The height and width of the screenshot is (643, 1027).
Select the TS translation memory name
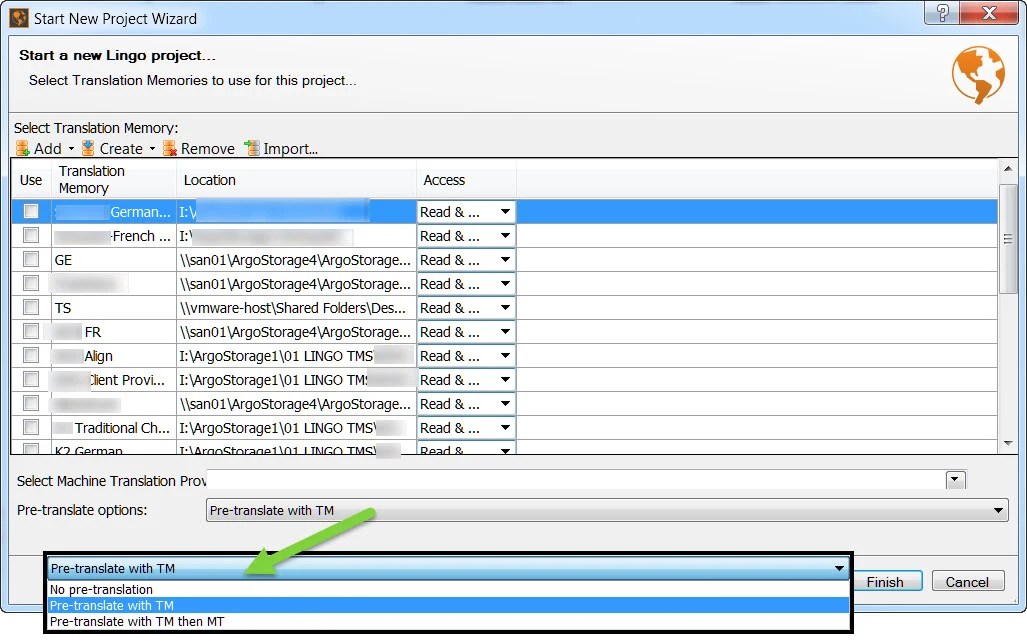63,308
